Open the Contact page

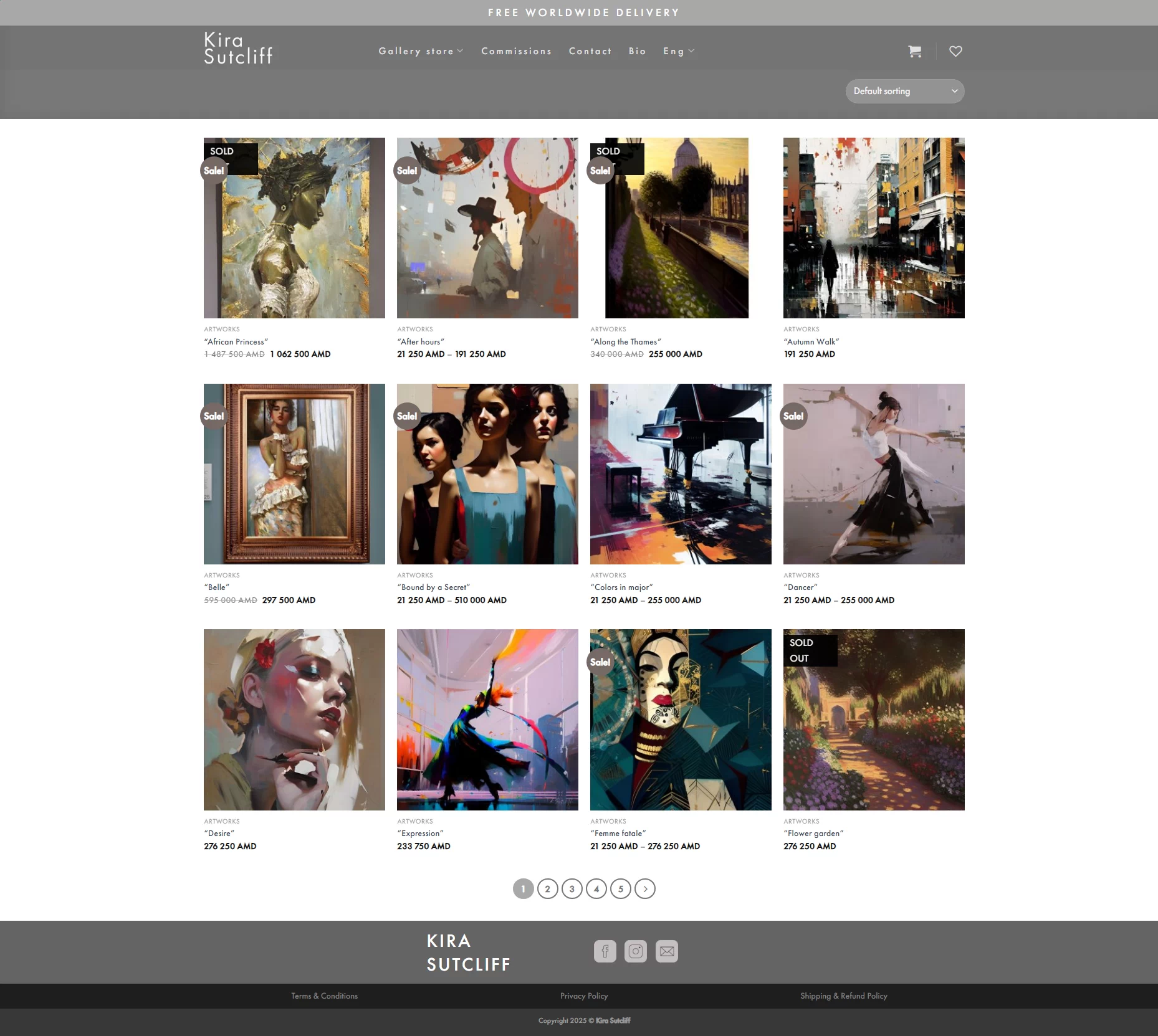590,52
